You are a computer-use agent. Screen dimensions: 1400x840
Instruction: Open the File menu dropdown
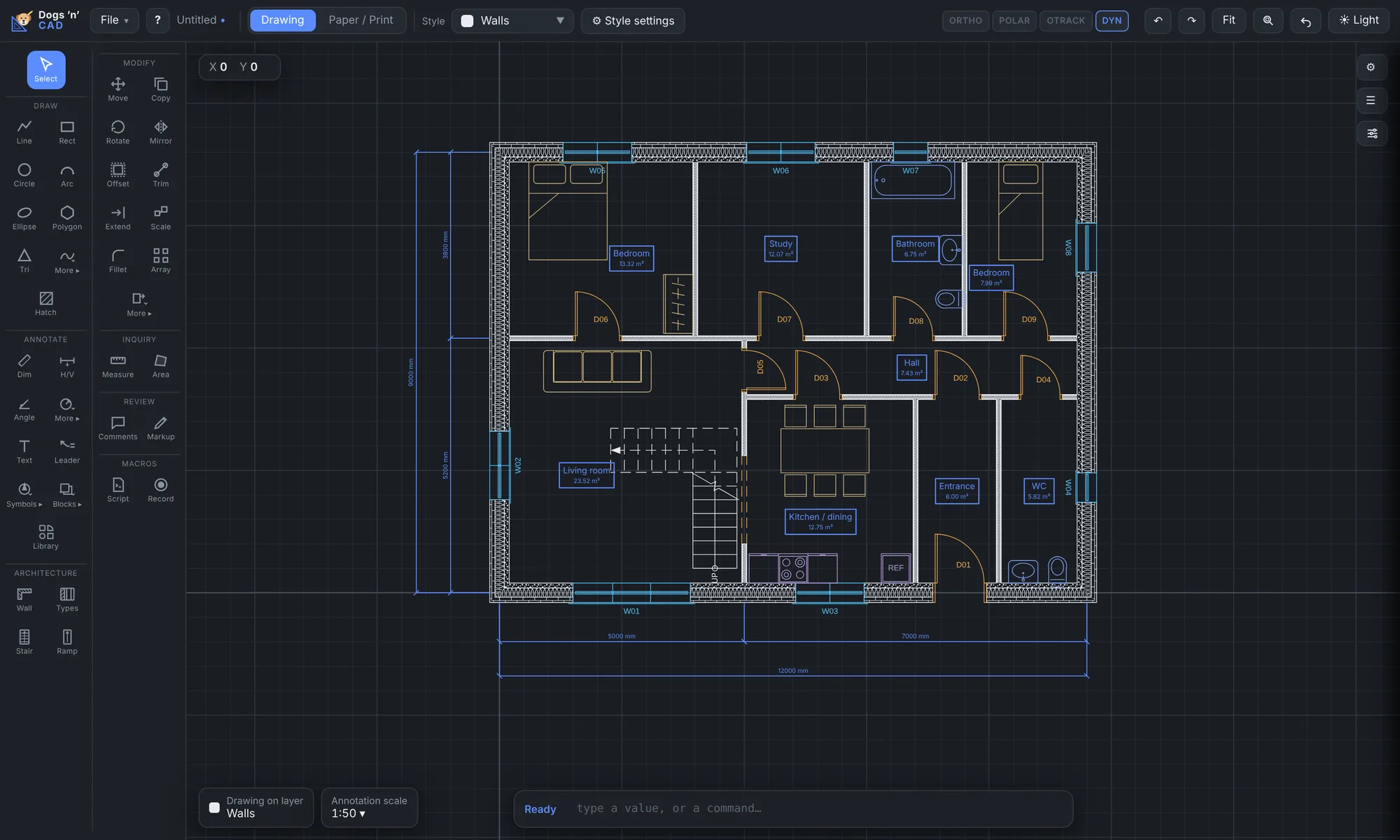(x=114, y=20)
